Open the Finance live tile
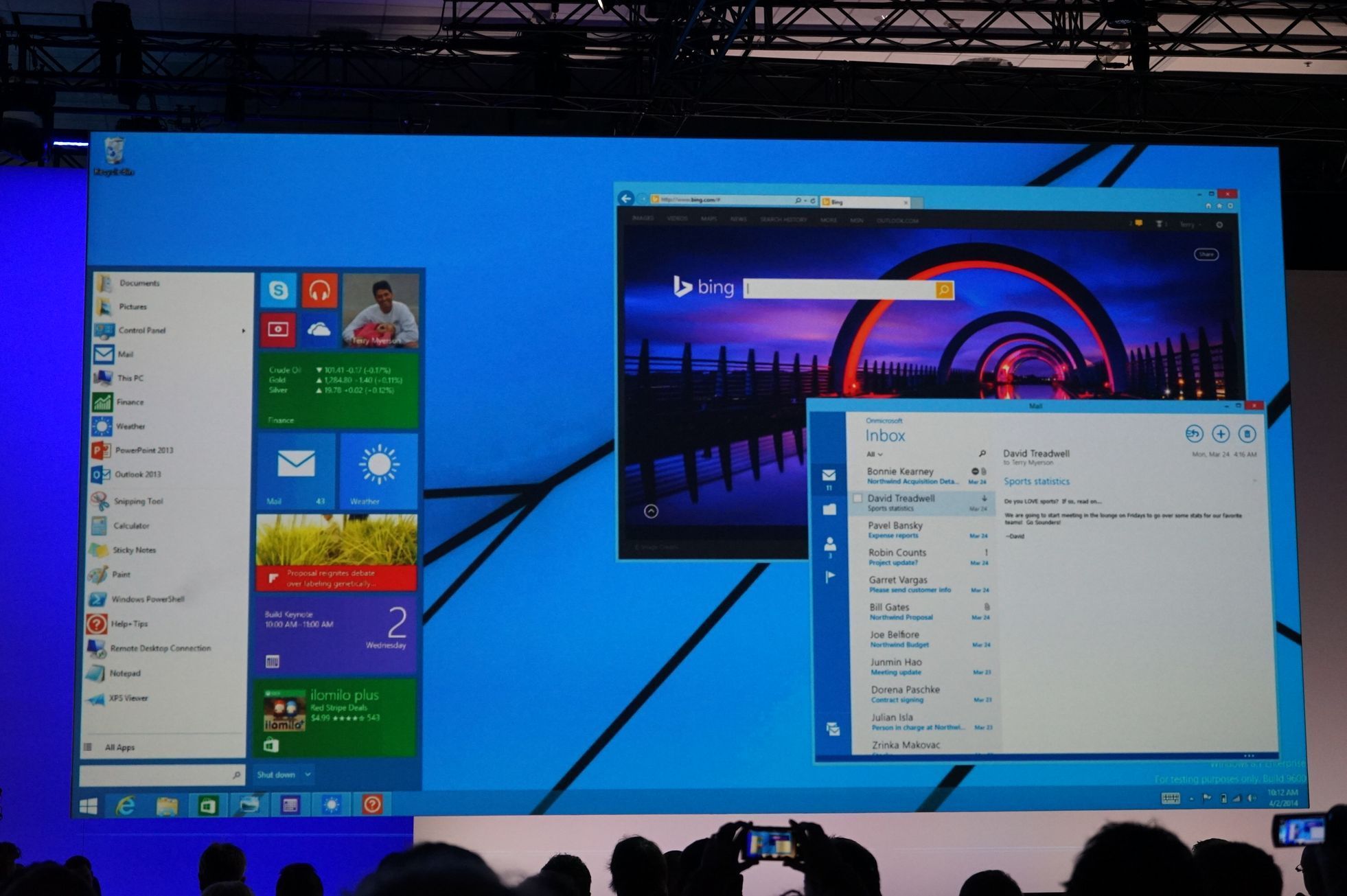 click(338, 390)
